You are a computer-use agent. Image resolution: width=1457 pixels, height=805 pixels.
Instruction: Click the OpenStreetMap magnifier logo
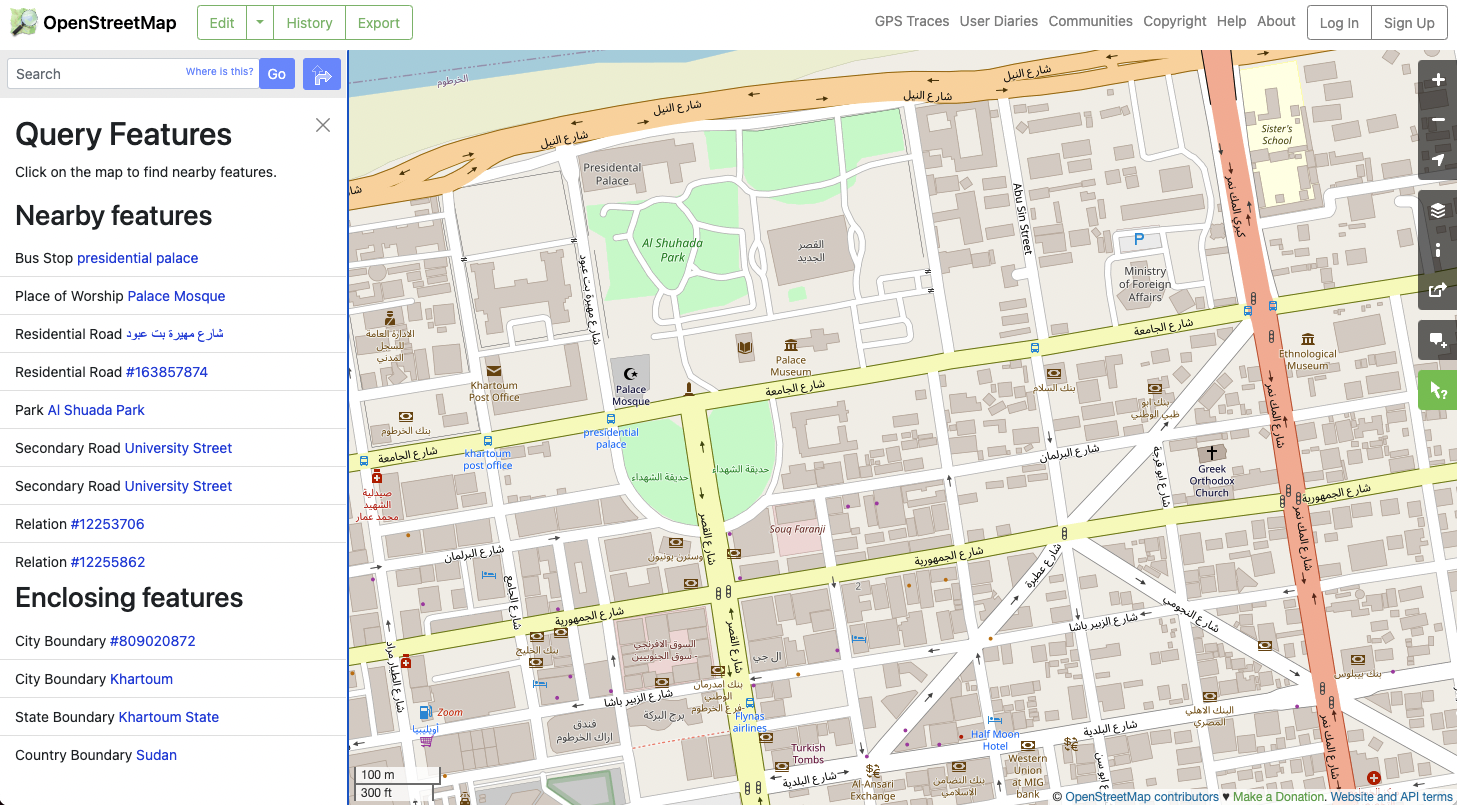click(24, 22)
